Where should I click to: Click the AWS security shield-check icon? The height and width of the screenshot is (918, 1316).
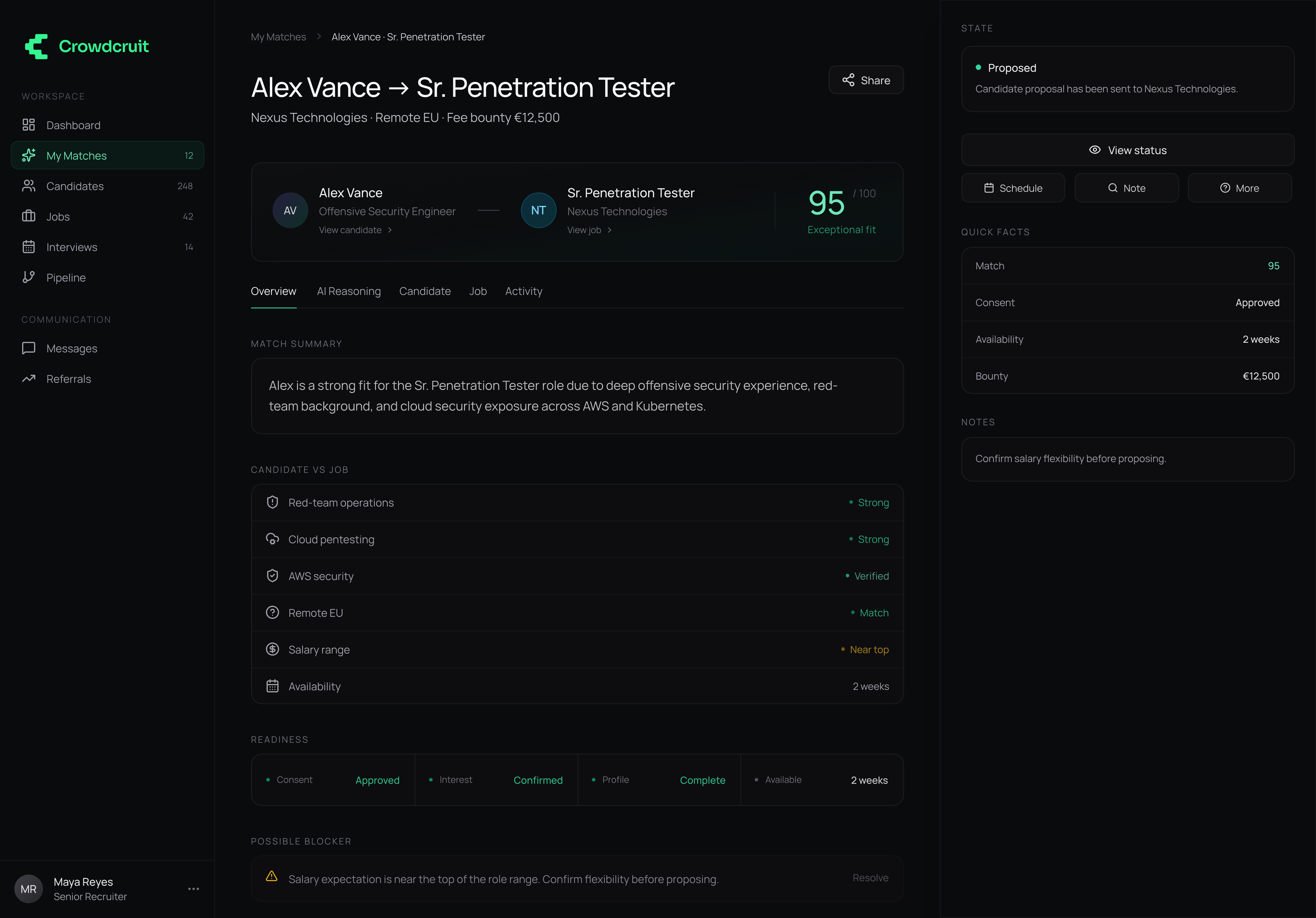272,575
